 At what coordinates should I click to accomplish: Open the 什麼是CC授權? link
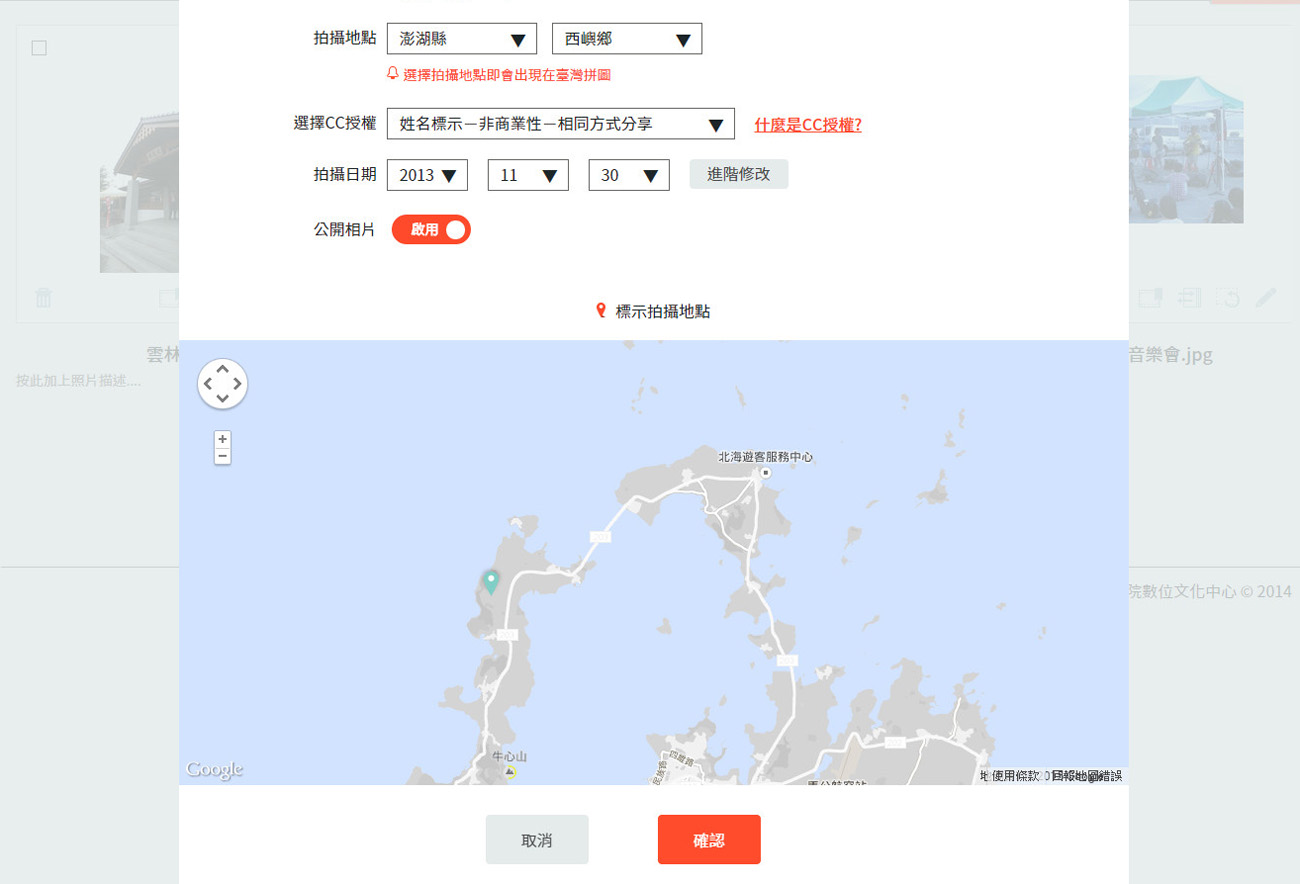[x=807, y=124]
